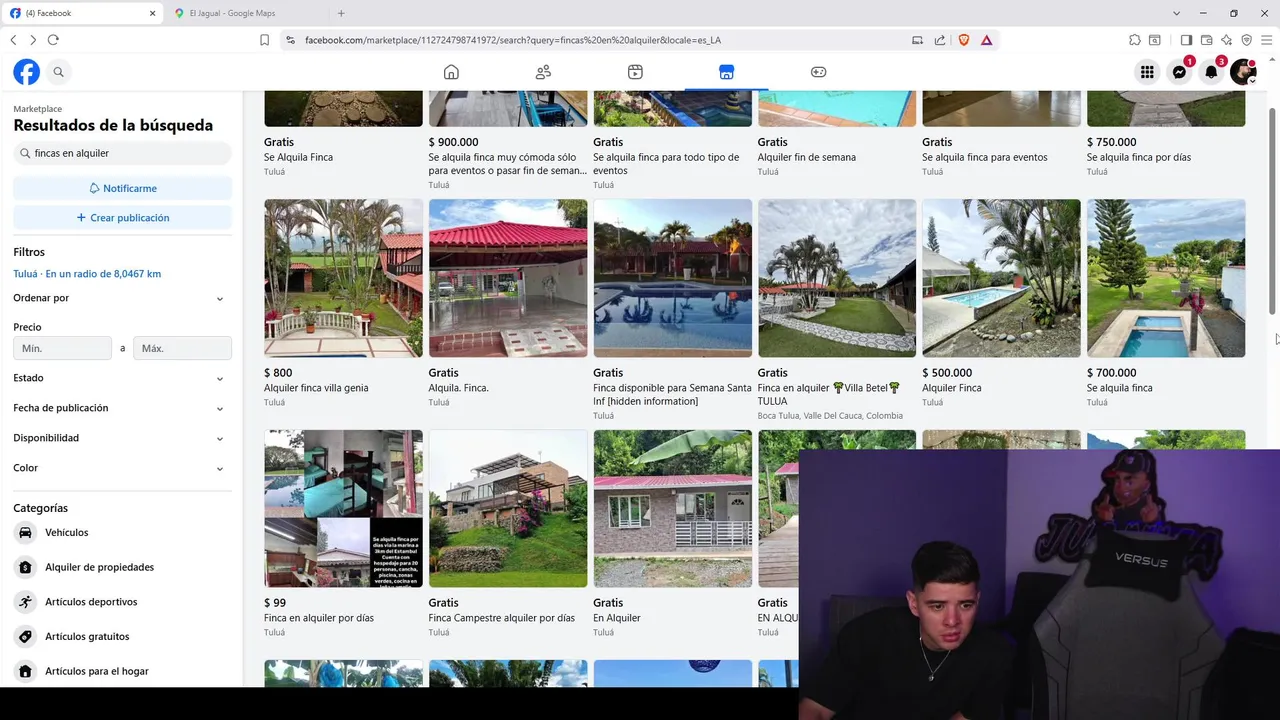Open Artículos deportivos category

[x=122, y=602]
